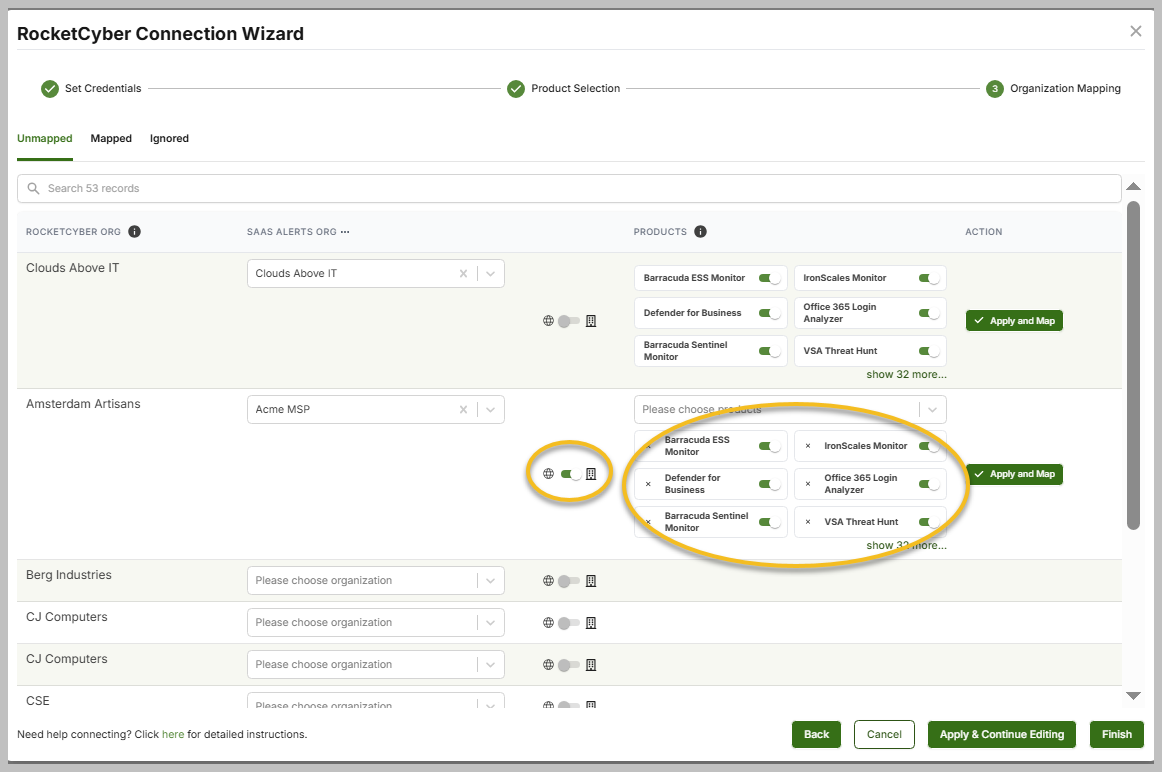Click the scroll down arrow

[1133, 696]
